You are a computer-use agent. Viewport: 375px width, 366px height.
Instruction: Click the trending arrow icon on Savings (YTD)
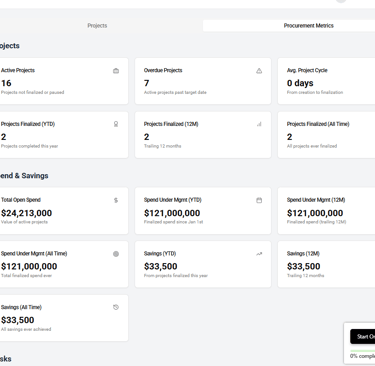[259, 254]
